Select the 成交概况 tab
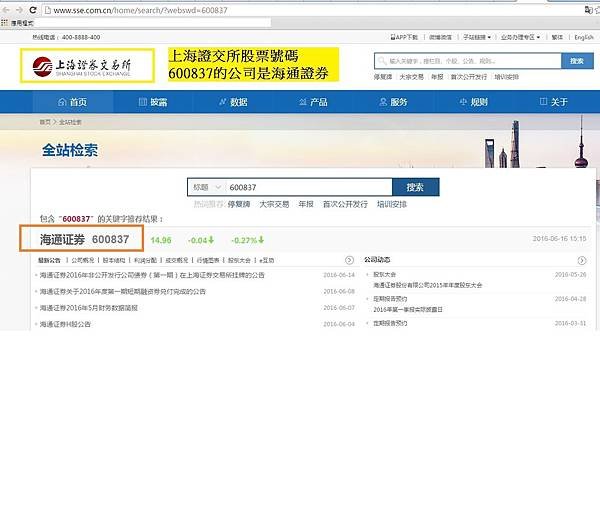This screenshot has width=600, height=509. [176, 260]
